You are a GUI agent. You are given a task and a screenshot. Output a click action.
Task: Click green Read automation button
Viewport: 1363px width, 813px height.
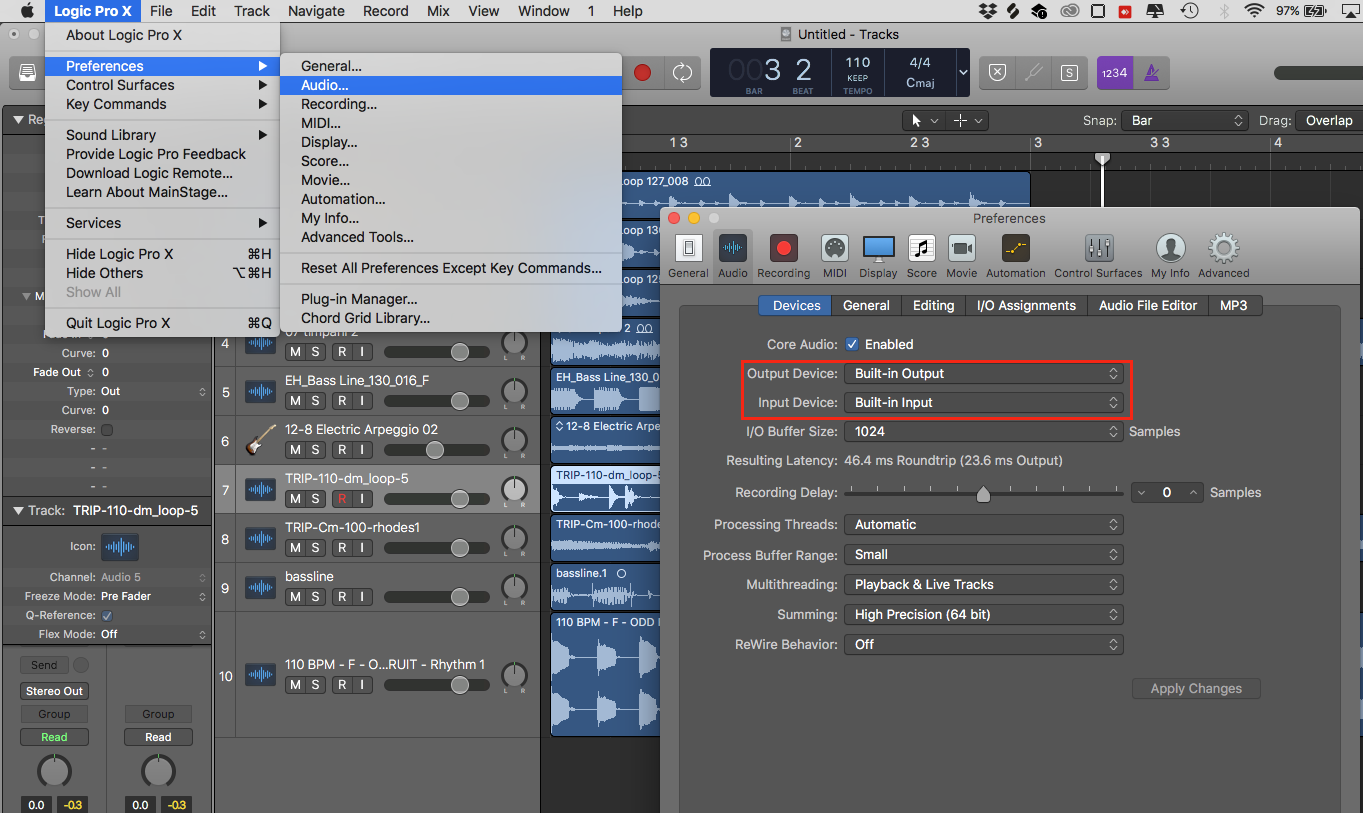[x=54, y=737]
